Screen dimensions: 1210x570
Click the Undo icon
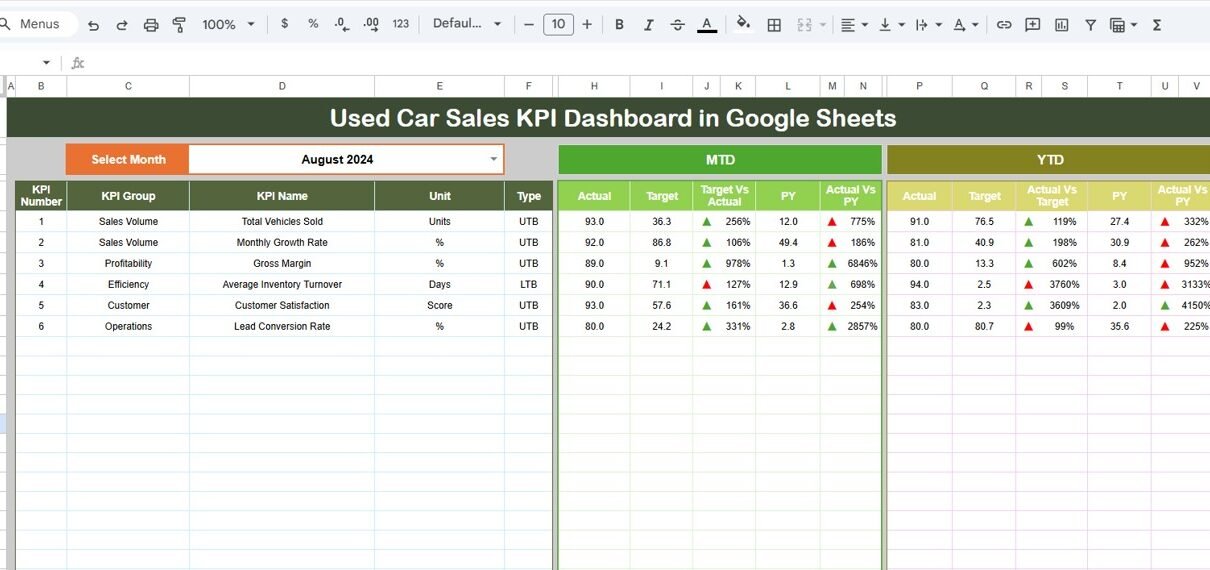point(93,25)
